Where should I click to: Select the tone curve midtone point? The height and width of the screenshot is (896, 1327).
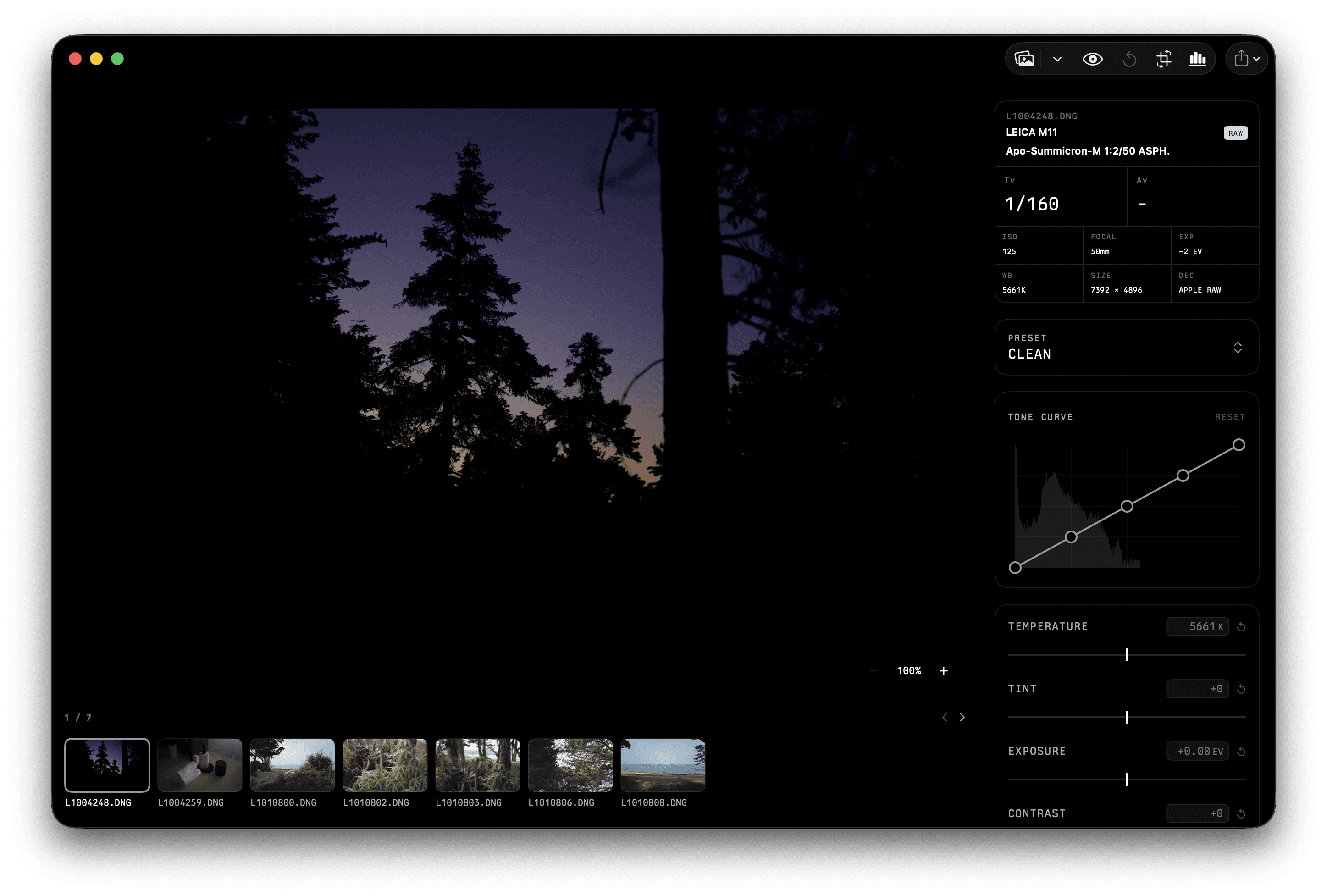coord(1127,506)
